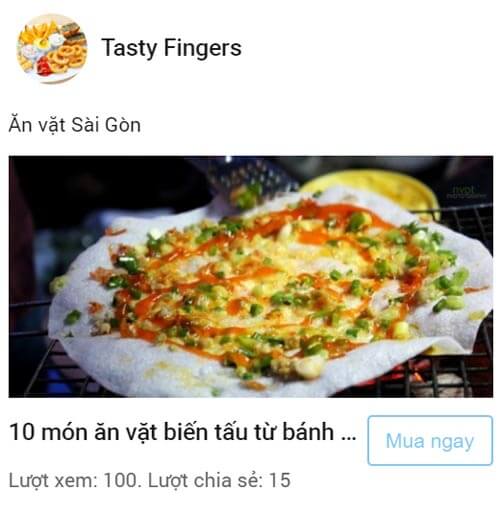
Task: Click the word 'bánh' in the headline
Action: click(308, 432)
